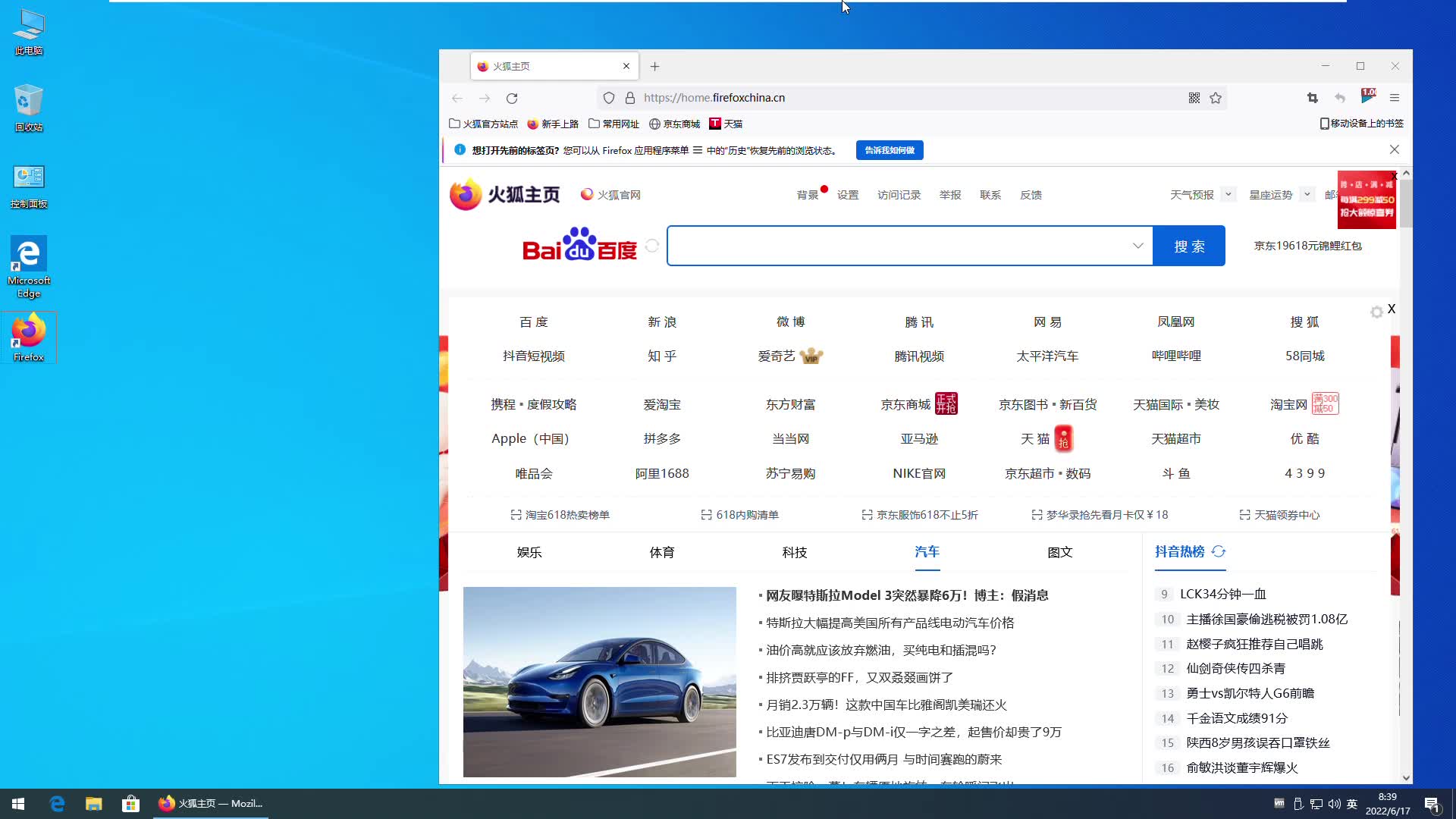Image resolution: width=1456 pixels, height=819 pixels.
Task: Refresh the 抖音热榜 list with its refresh icon
Action: click(1219, 552)
